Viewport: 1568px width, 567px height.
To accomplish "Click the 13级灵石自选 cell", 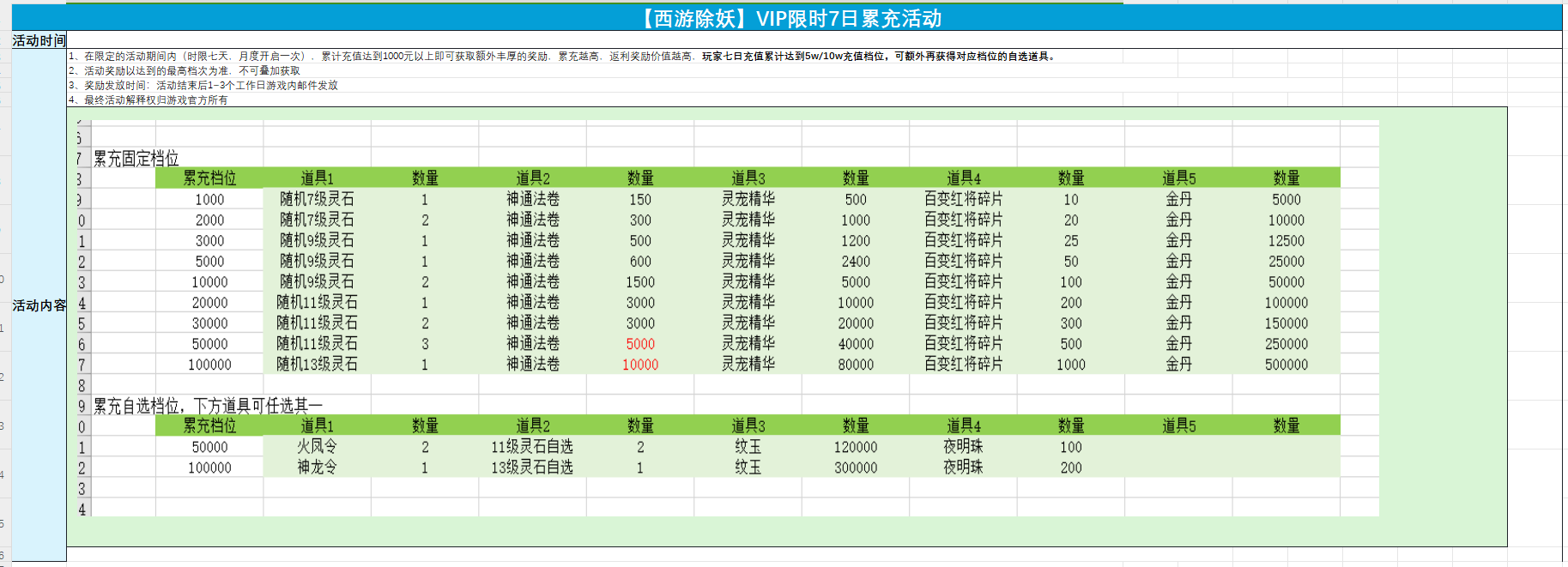I will click(x=532, y=467).
